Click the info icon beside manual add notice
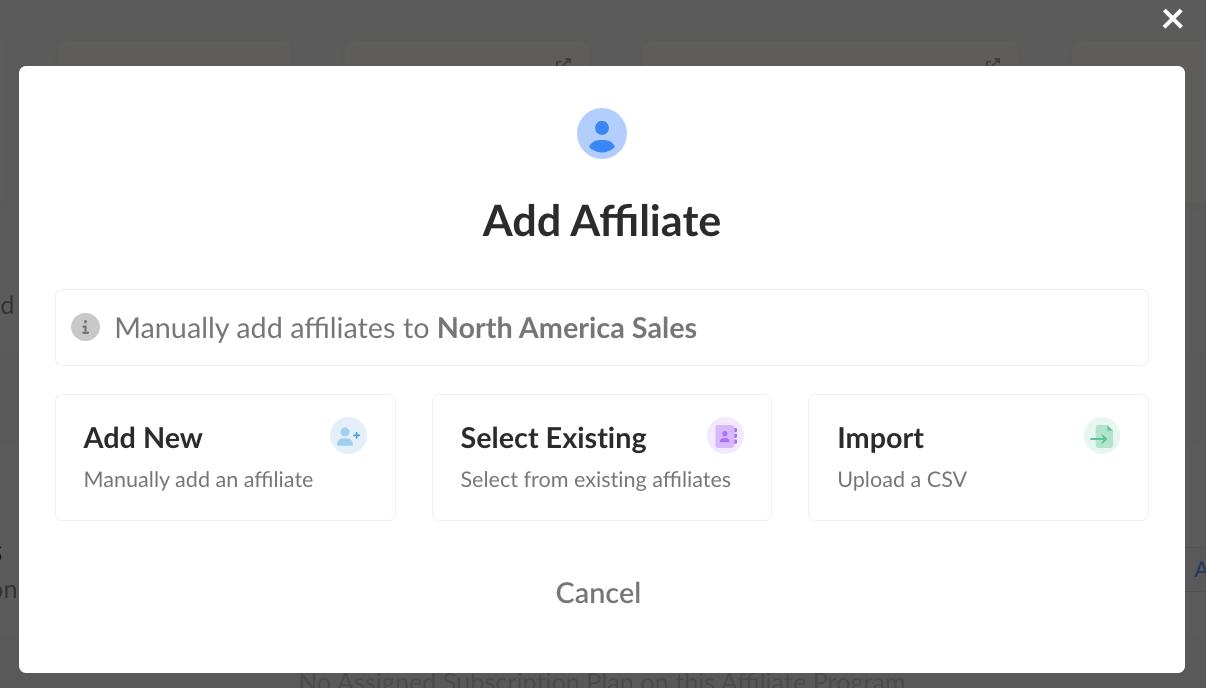This screenshot has width=1206, height=688. (86, 327)
